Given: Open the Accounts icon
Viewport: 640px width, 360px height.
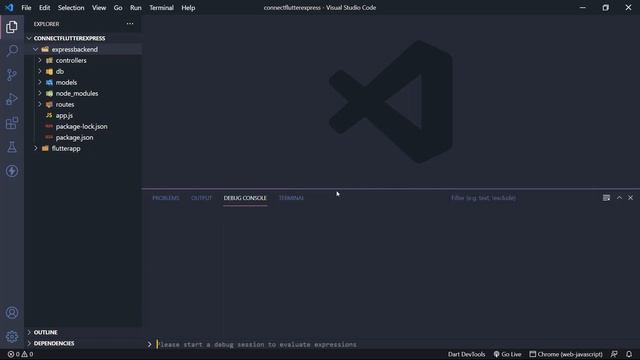Looking at the screenshot, I should [x=12, y=313].
